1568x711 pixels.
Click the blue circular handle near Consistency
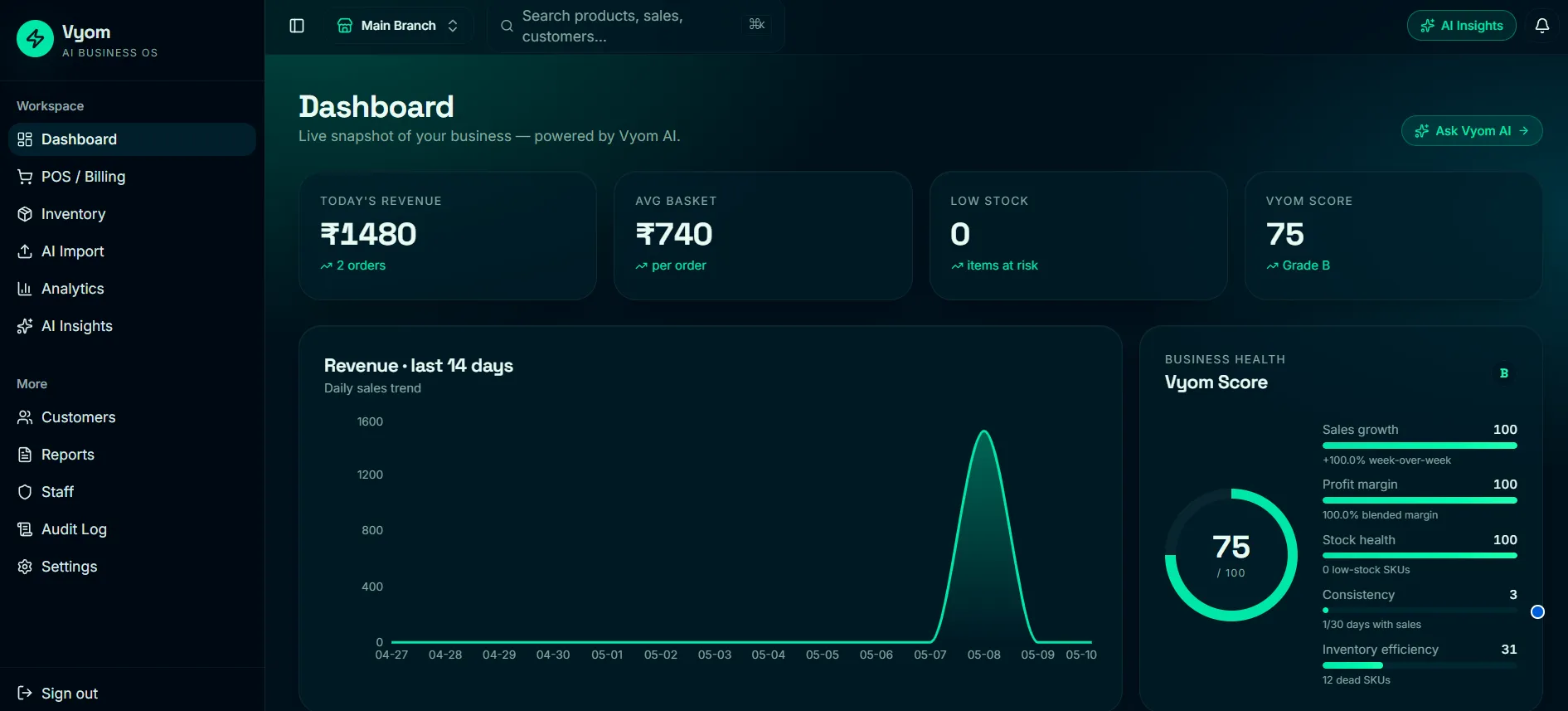pyautogui.click(x=1537, y=612)
